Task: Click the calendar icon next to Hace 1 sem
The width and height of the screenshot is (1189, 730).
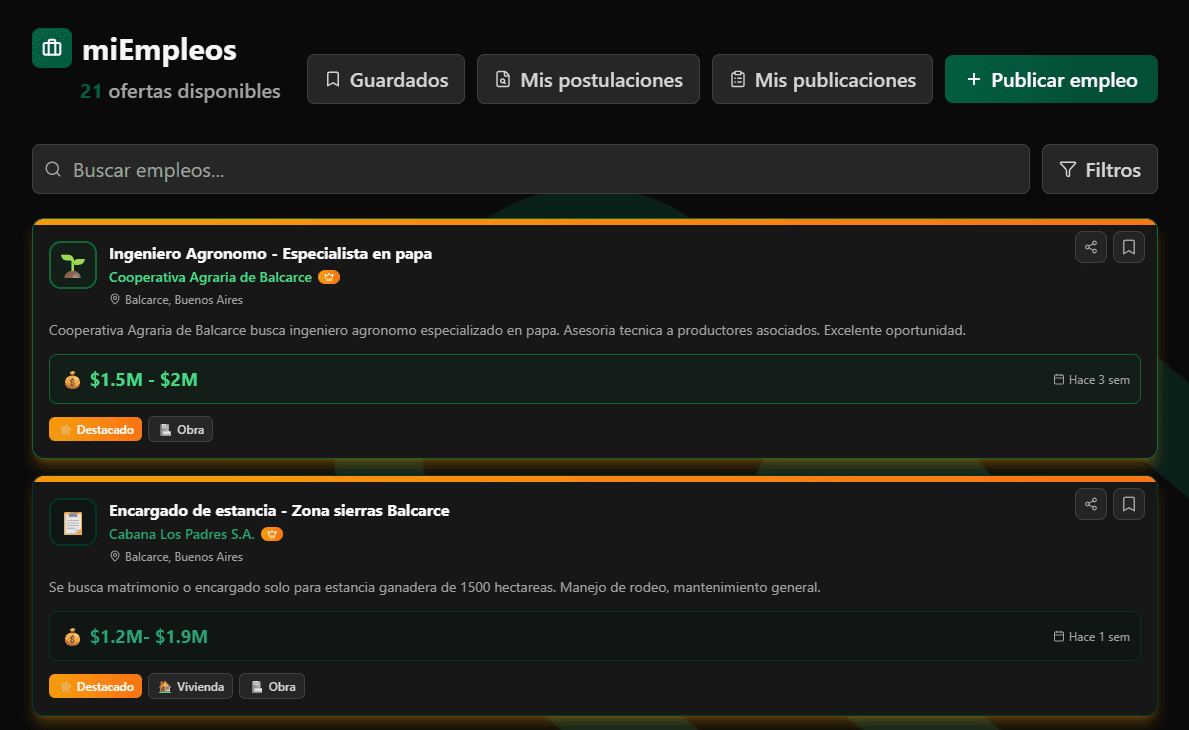Action: pos(1057,636)
